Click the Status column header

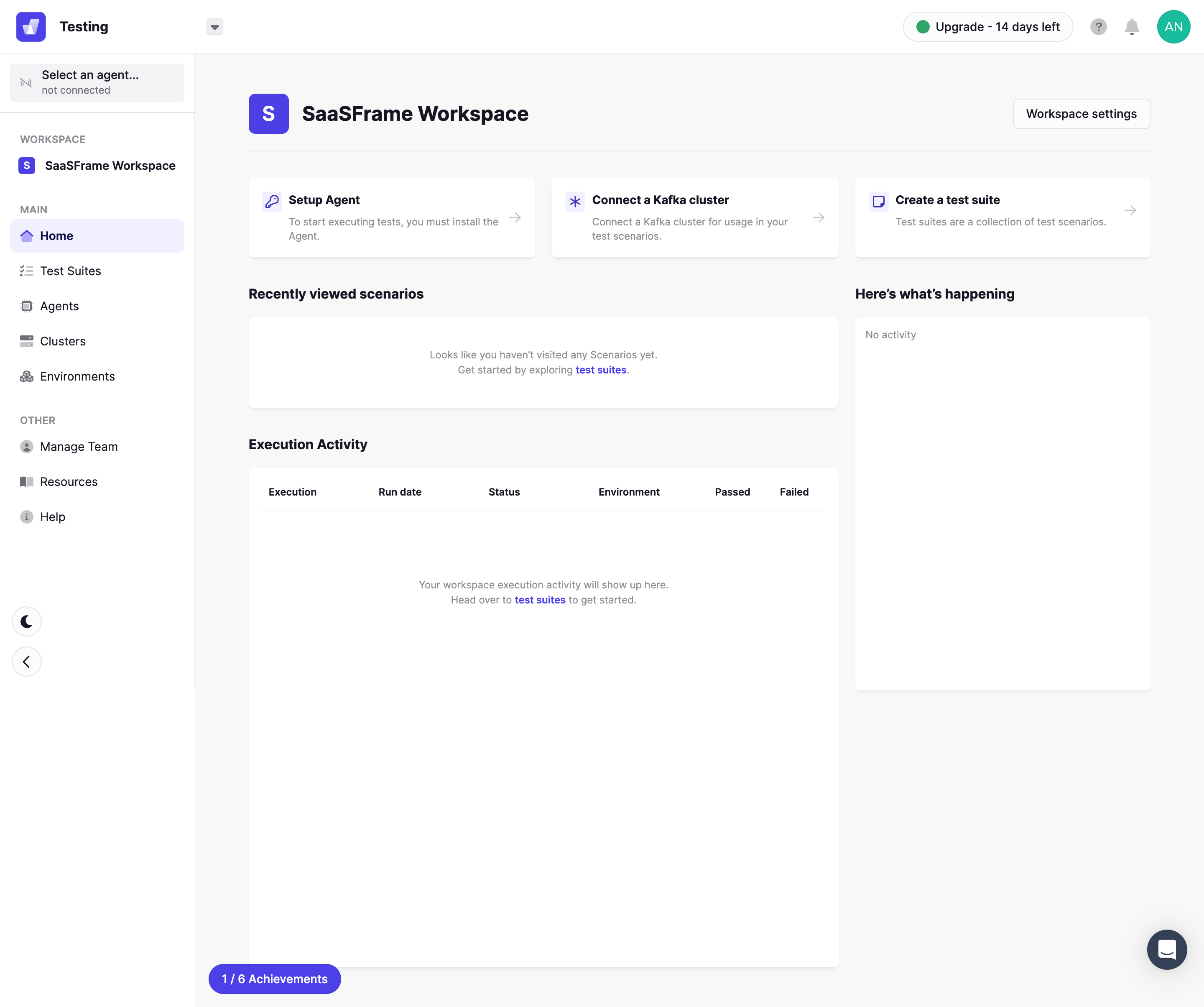click(x=504, y=492)
